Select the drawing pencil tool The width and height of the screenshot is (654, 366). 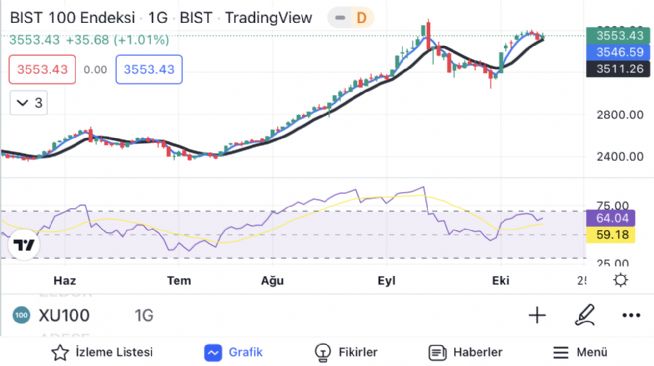point(584,315)
